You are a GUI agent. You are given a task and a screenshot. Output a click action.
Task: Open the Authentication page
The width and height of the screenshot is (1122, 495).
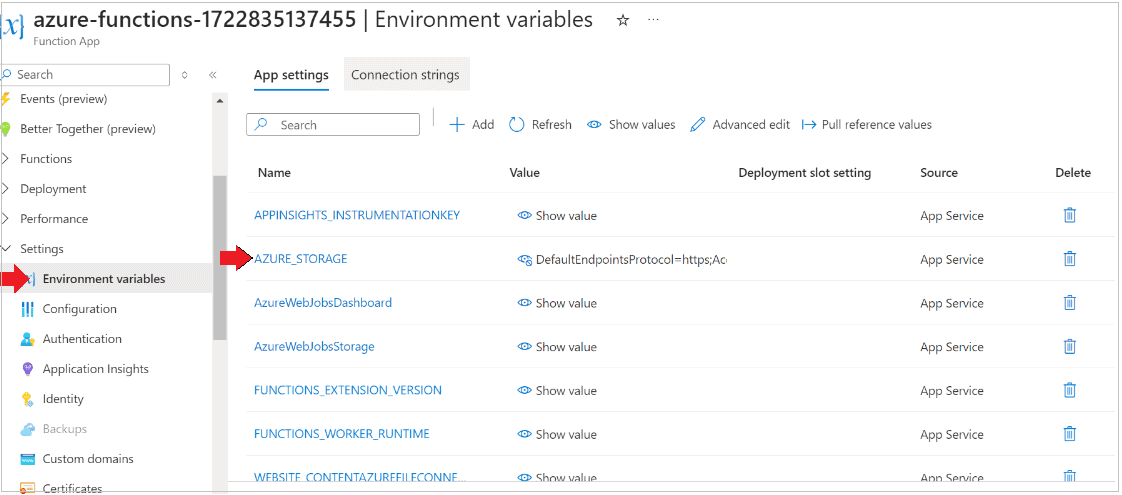coord(82,339)
